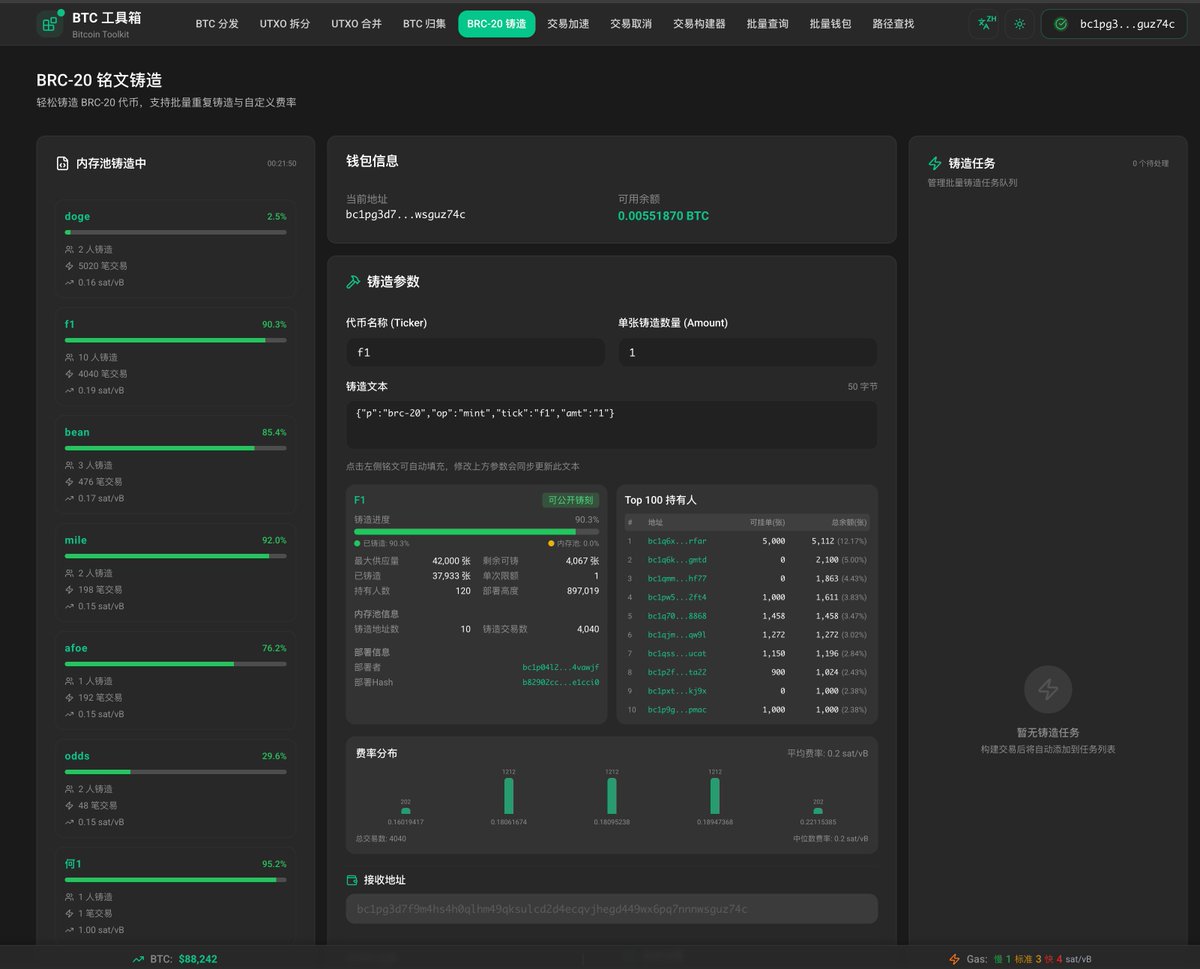Screen dimensions: 1200x969
Task: Click the fee bar labeled 0.22115385
Action: coord(818,811)
